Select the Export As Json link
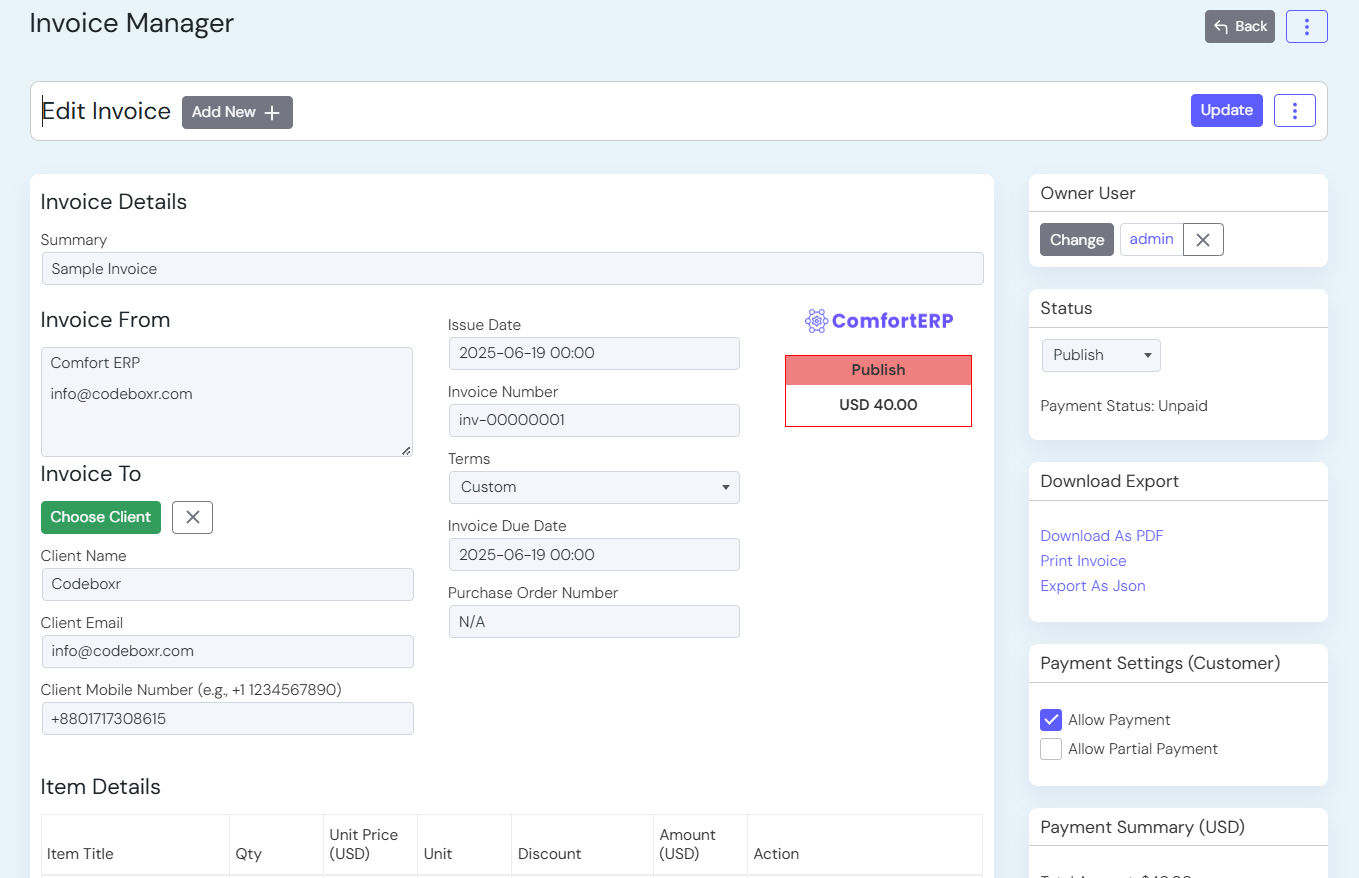This screenshot has height=878, width=1359. tap(1092, 586)
